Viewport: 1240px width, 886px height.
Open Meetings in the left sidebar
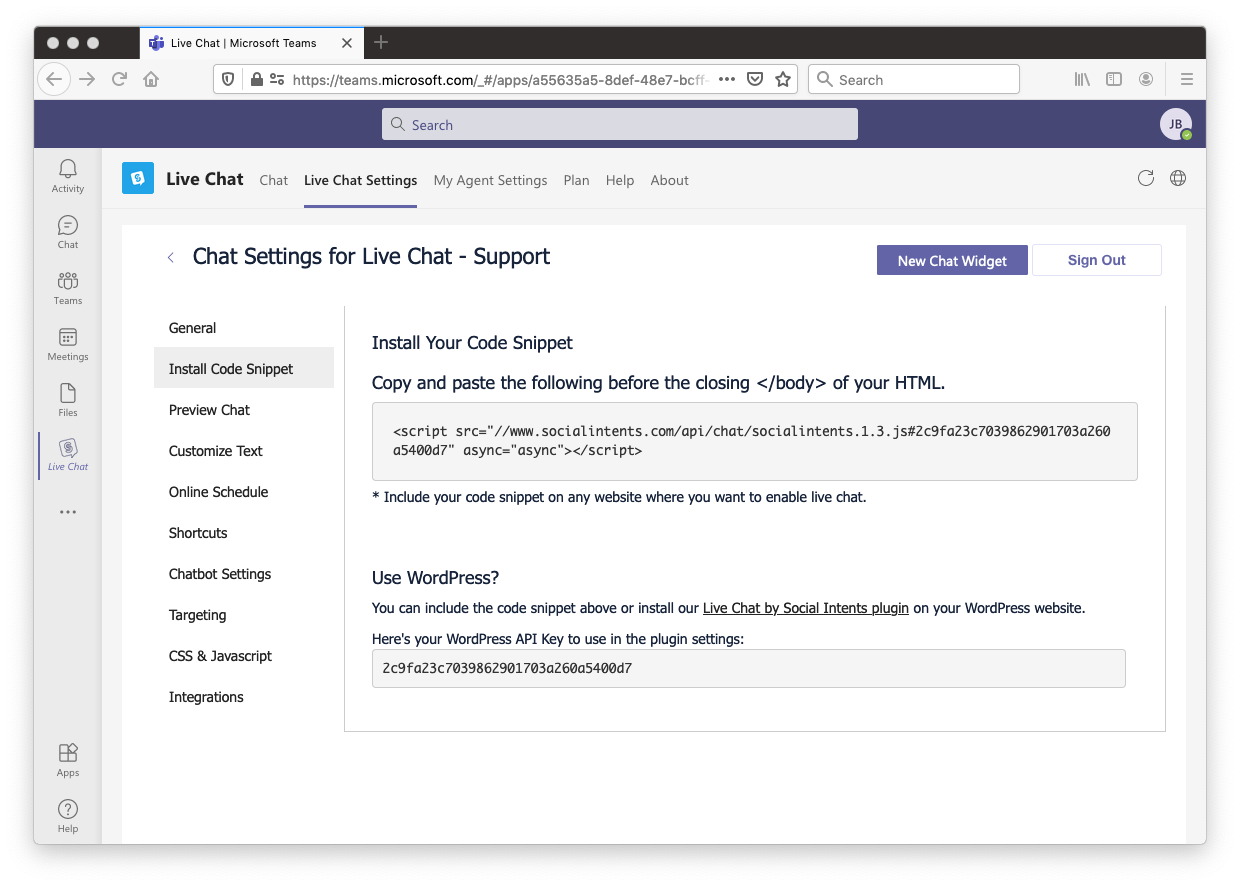pyautogui.click(x=68, y=344)
